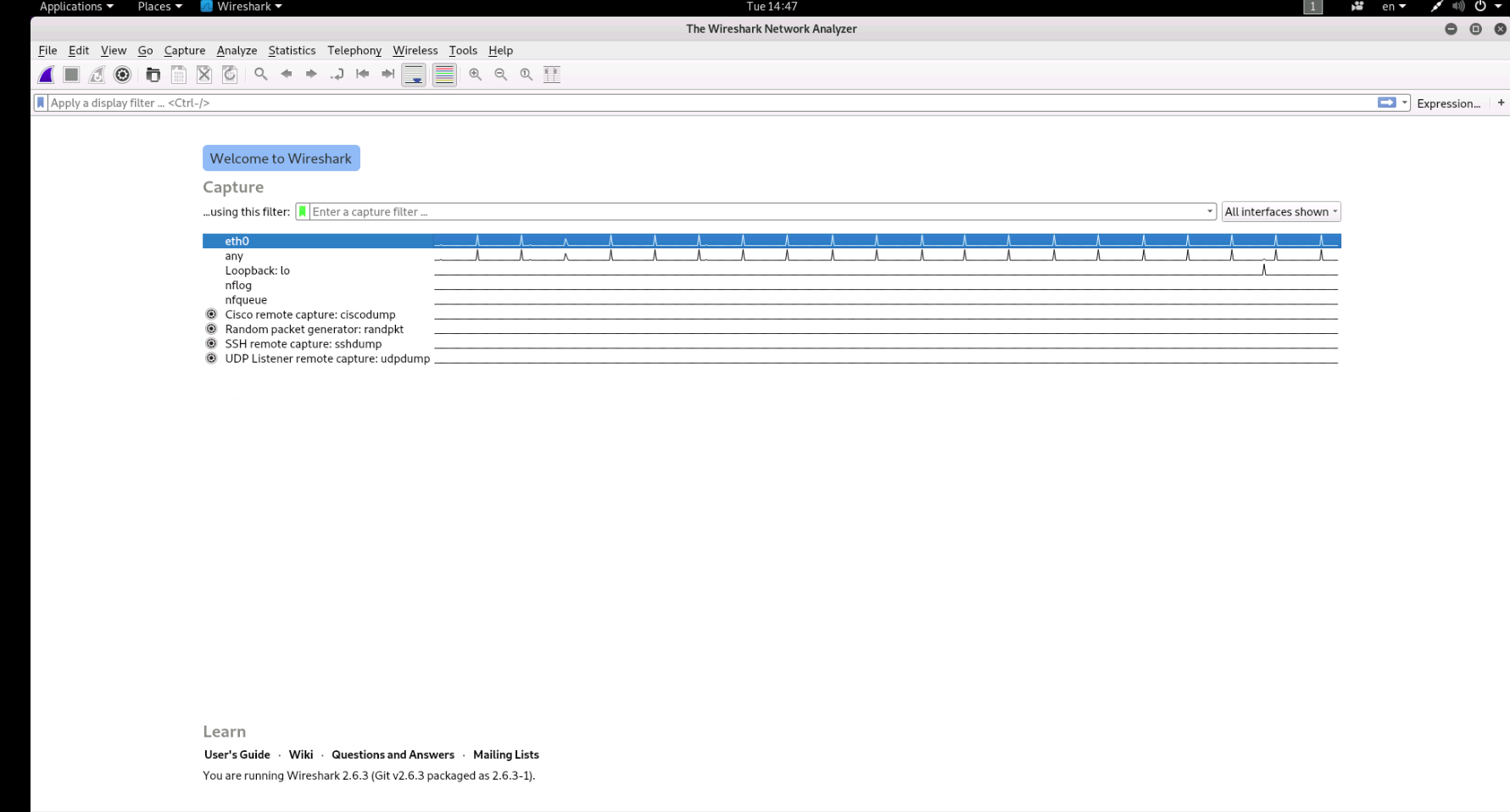Open the Statistics menu
The height and width of the screenshot is (812, 1510).
point(292,51)
